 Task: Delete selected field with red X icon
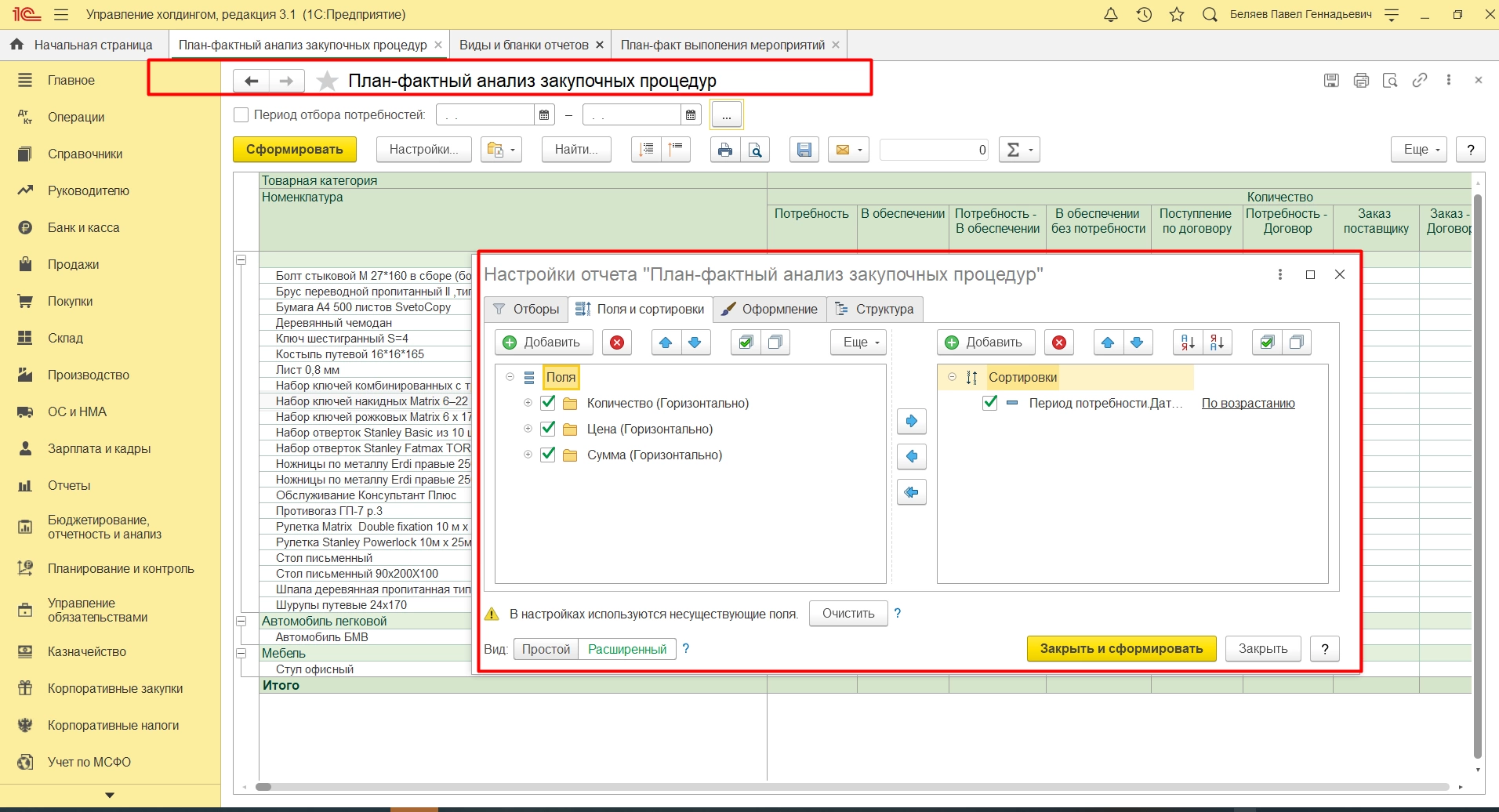point(617,343)
